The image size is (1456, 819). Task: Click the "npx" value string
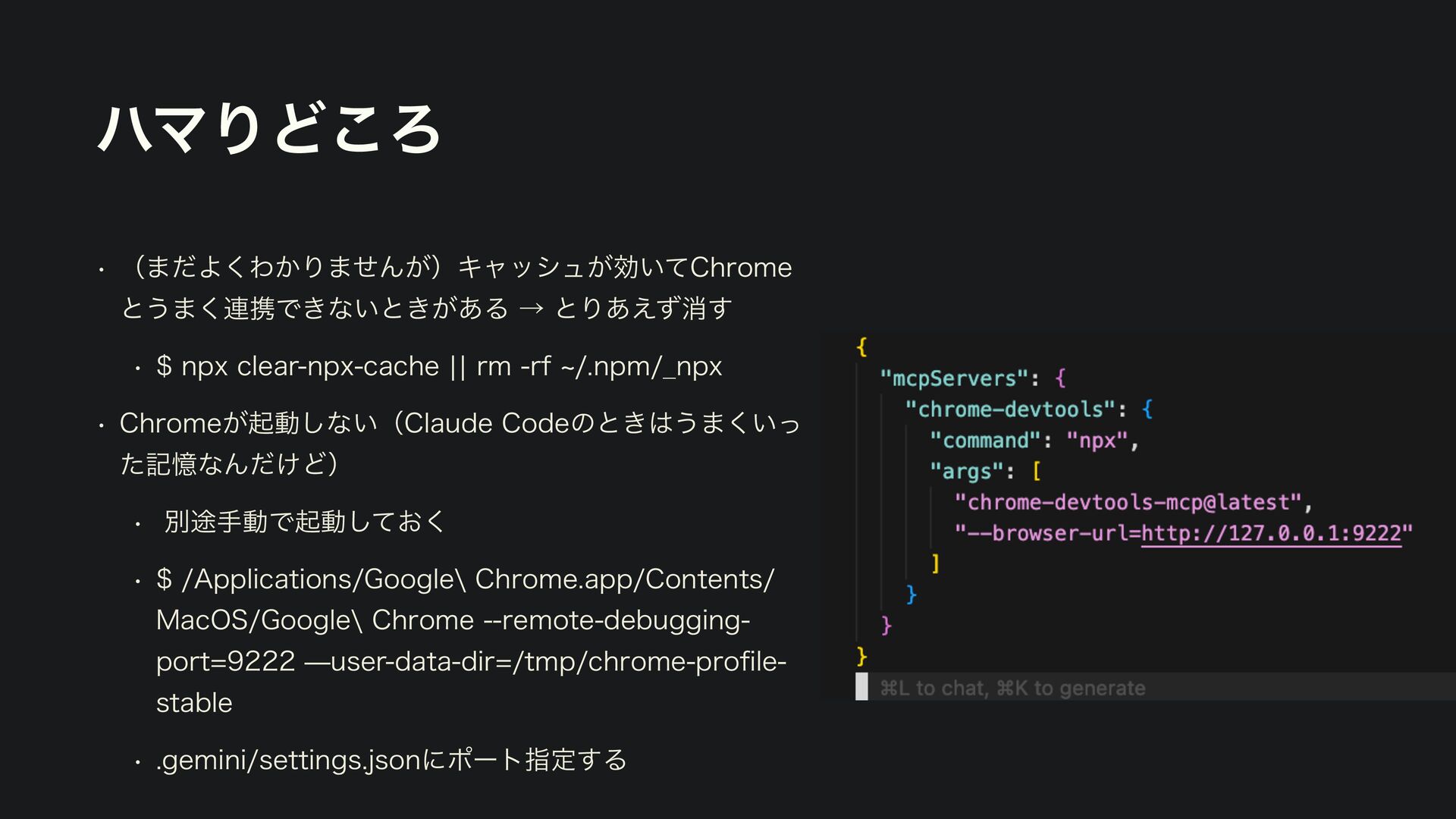click(1097, 440)
